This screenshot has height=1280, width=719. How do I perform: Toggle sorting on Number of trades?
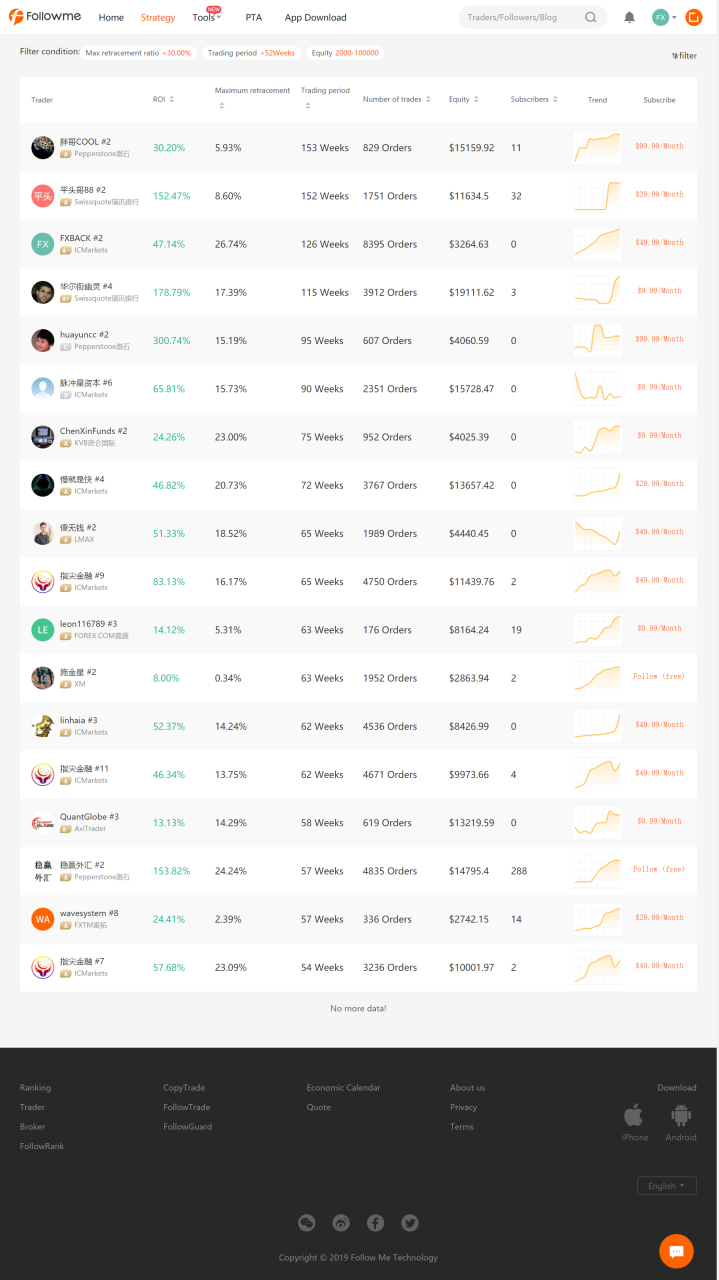point(397,99)
